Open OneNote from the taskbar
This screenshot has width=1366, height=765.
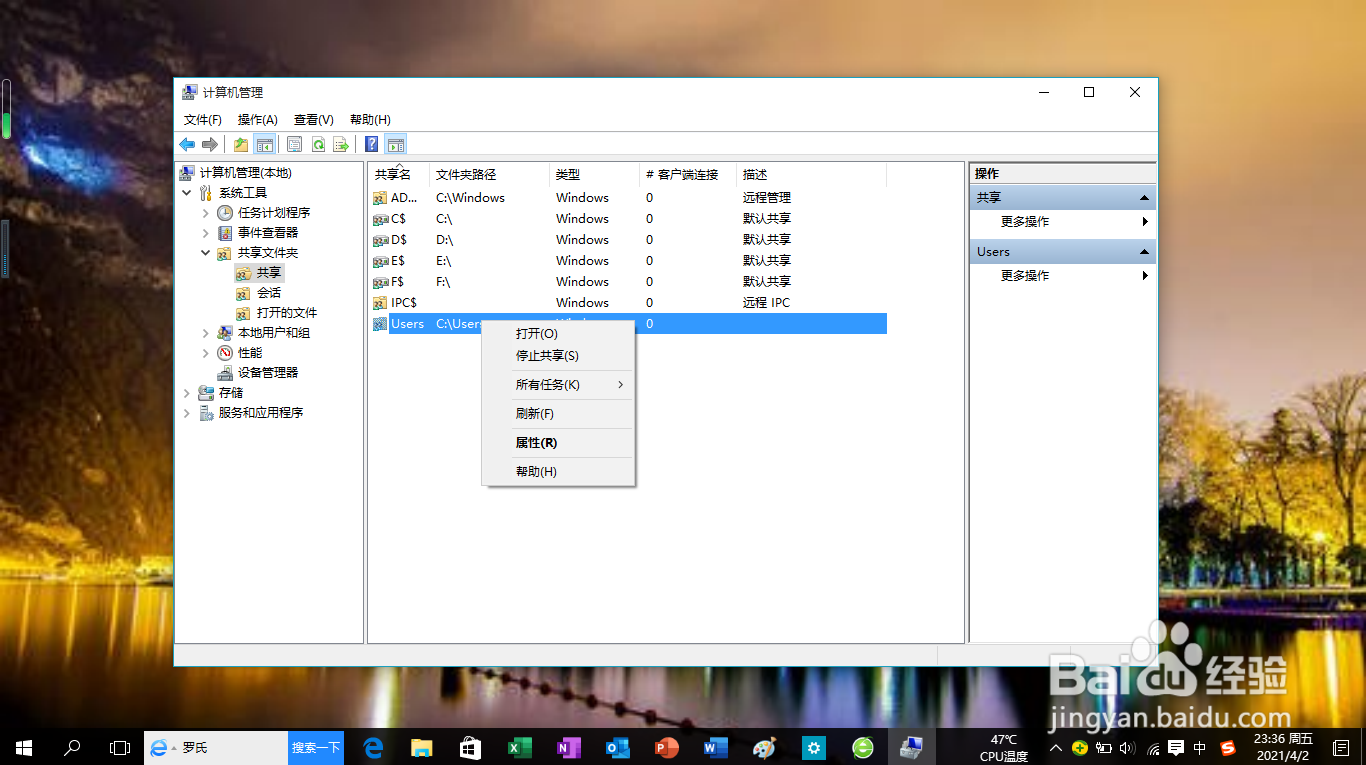pos(568,747)
